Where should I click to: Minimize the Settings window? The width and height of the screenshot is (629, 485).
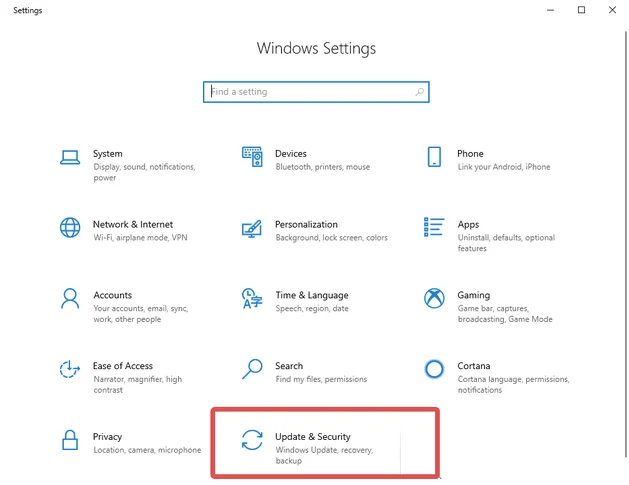point(550,10)
